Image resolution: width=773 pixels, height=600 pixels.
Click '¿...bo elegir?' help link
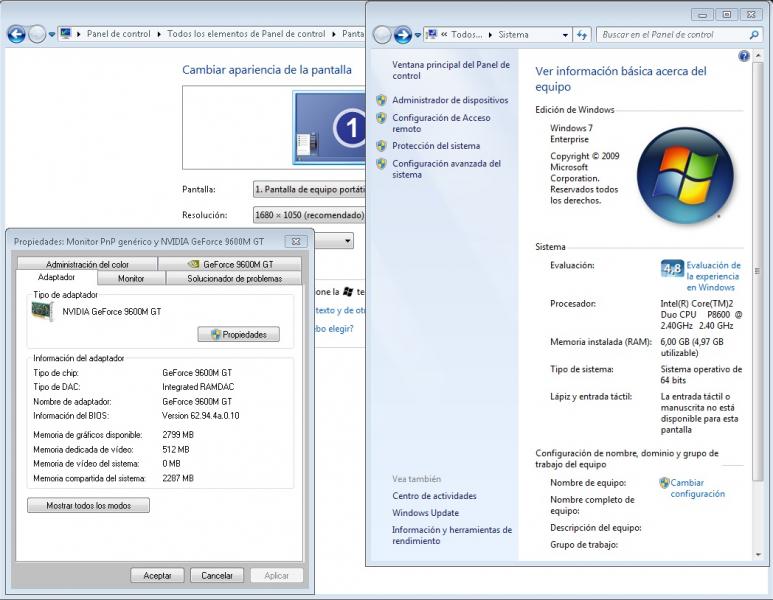[334, 329]
